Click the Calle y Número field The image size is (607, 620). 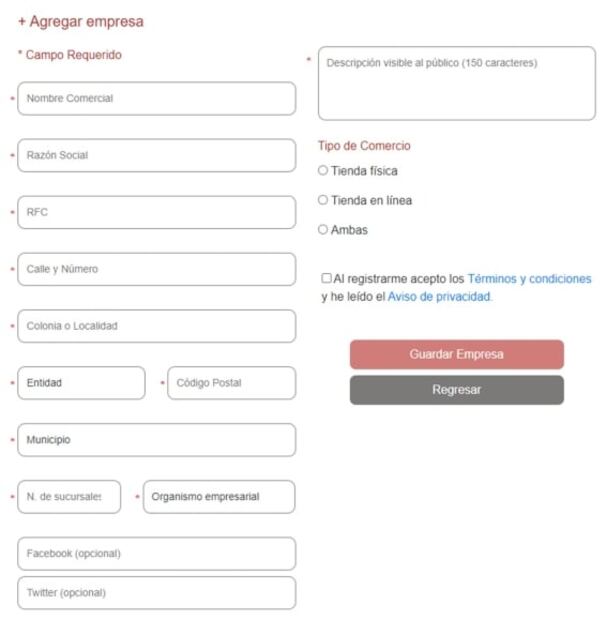coord(157,269)
